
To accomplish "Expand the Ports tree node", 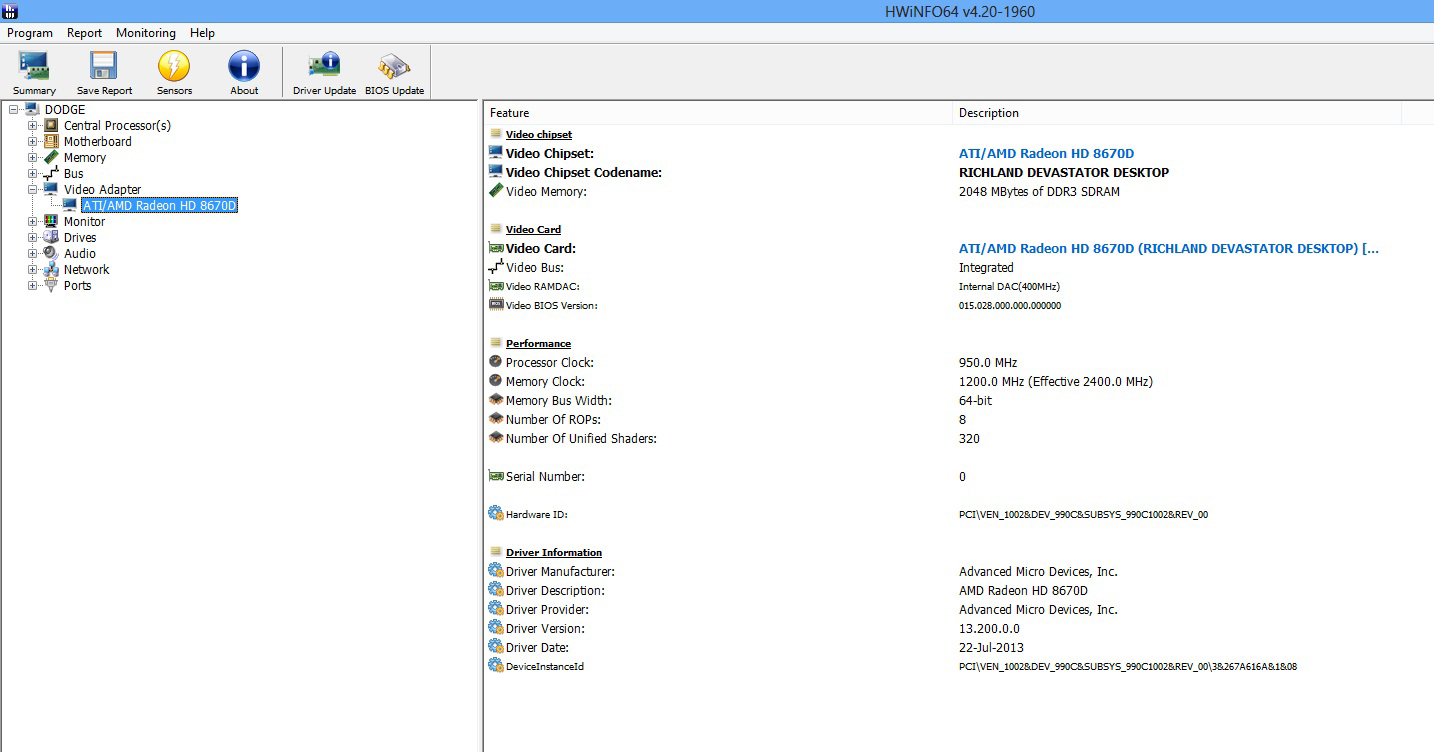I will pos(33,285).
